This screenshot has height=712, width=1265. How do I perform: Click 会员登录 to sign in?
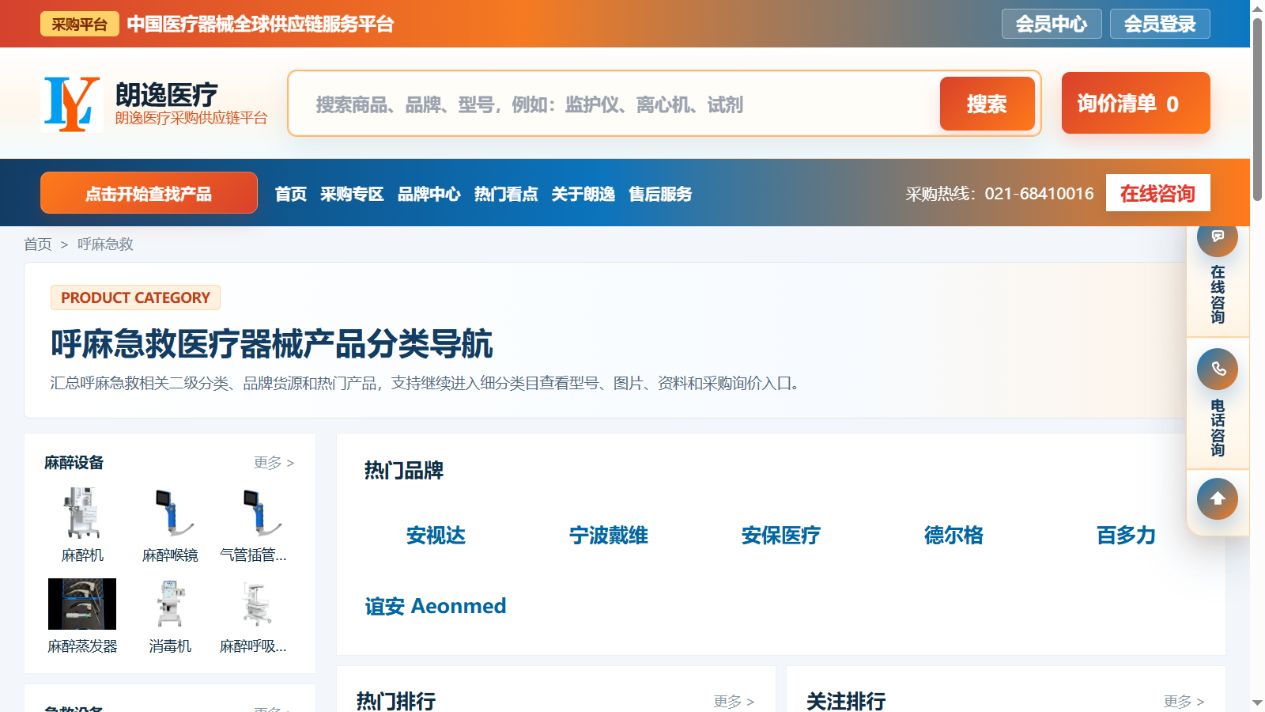[x=1160, y=24]
